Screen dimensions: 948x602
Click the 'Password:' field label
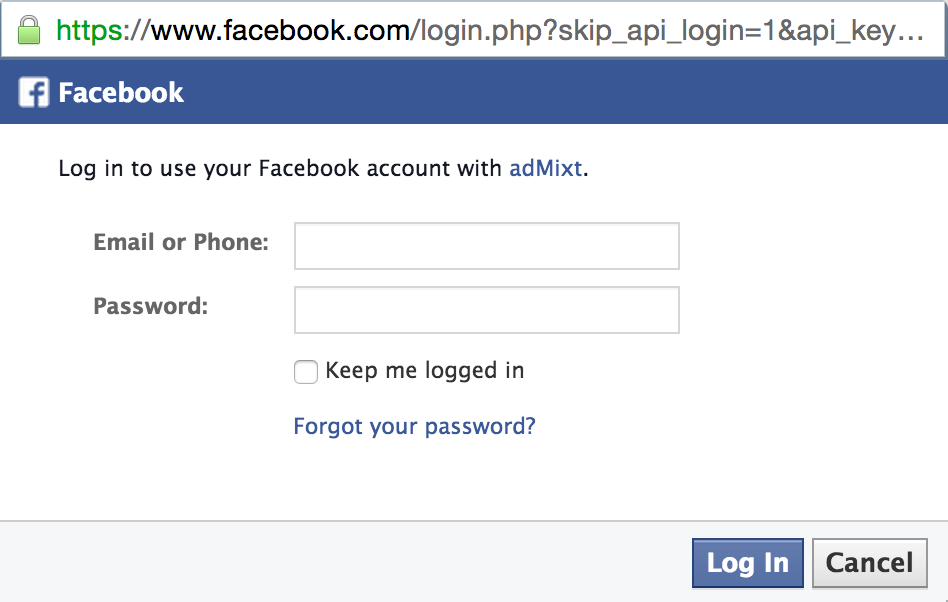click(151, 306)
